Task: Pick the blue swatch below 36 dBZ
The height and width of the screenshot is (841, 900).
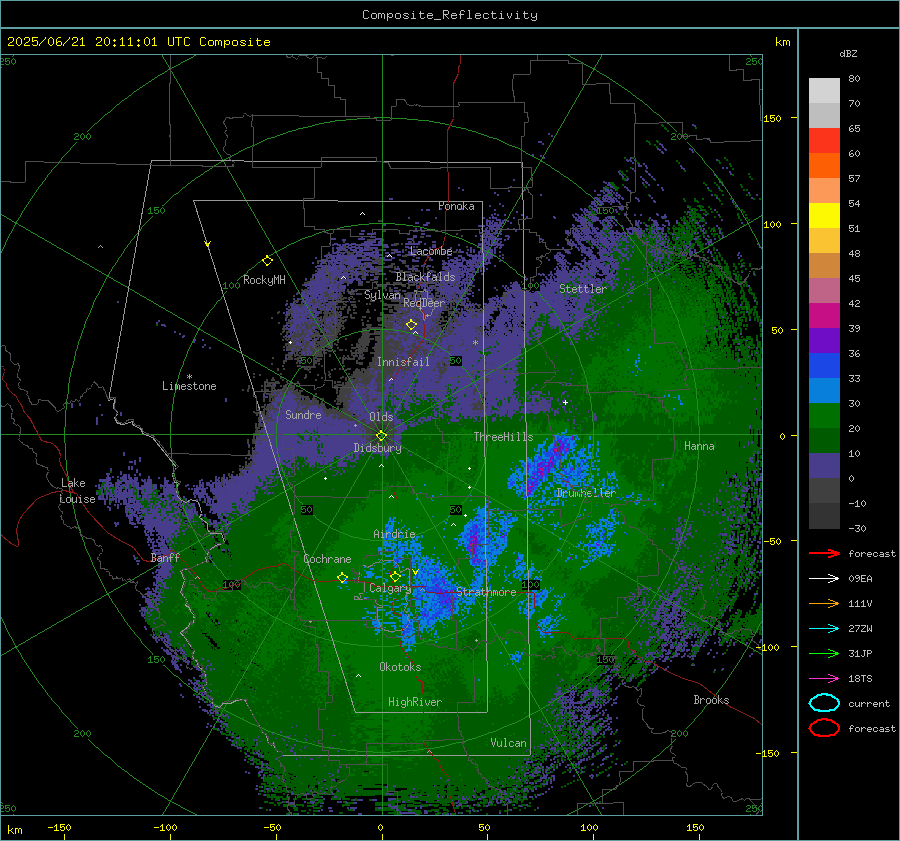Action: click(824, 365)
